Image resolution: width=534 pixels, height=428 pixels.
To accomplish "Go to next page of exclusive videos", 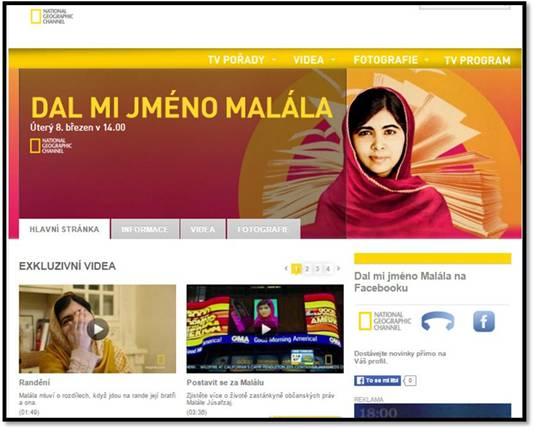I will [338, 268].
